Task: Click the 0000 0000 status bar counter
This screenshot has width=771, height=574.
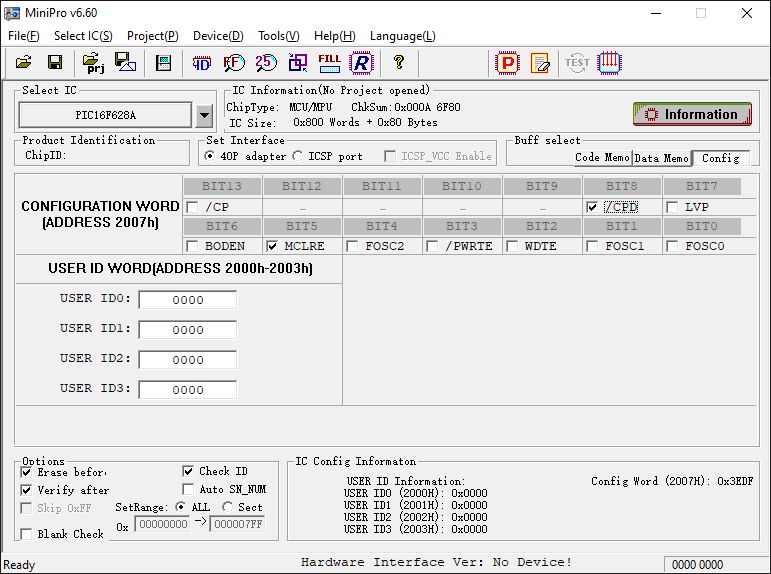Action: [x=697, y=565]
